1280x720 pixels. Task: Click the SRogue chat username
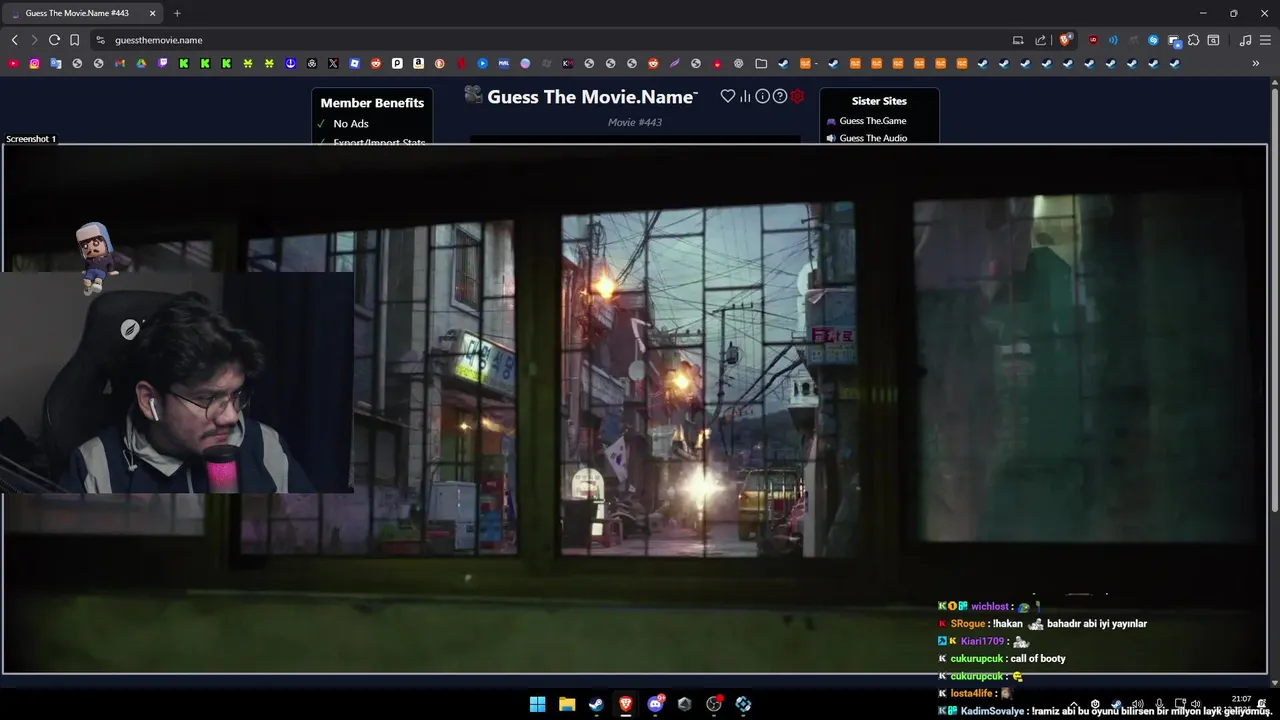coord(968,624)
